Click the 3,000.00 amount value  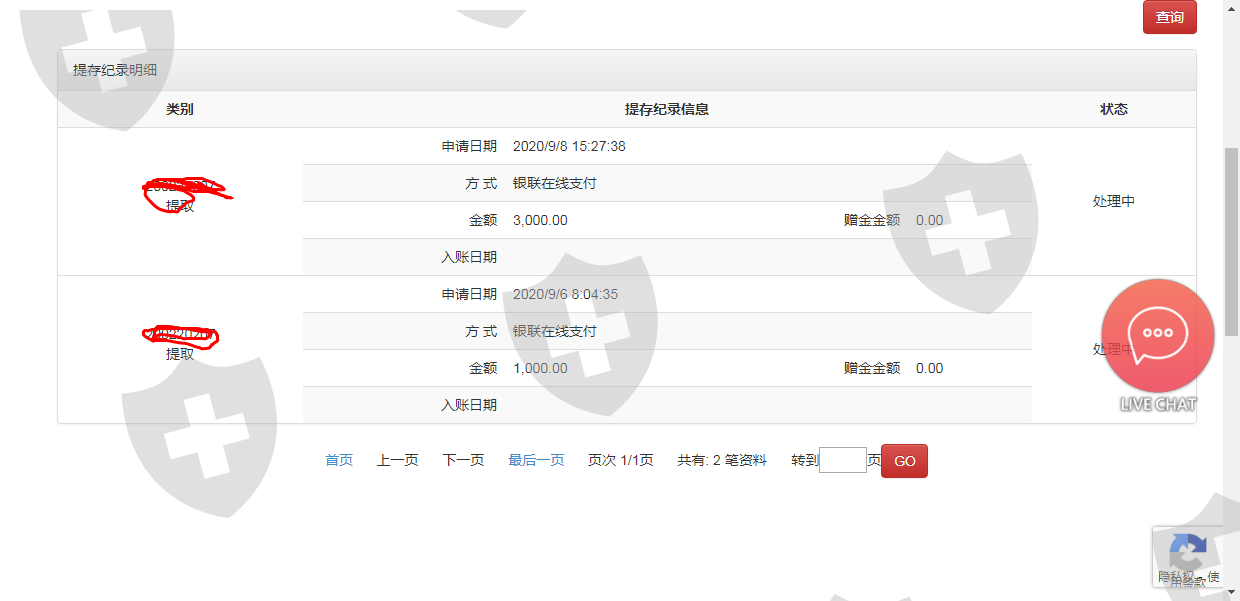coord(540,220)
